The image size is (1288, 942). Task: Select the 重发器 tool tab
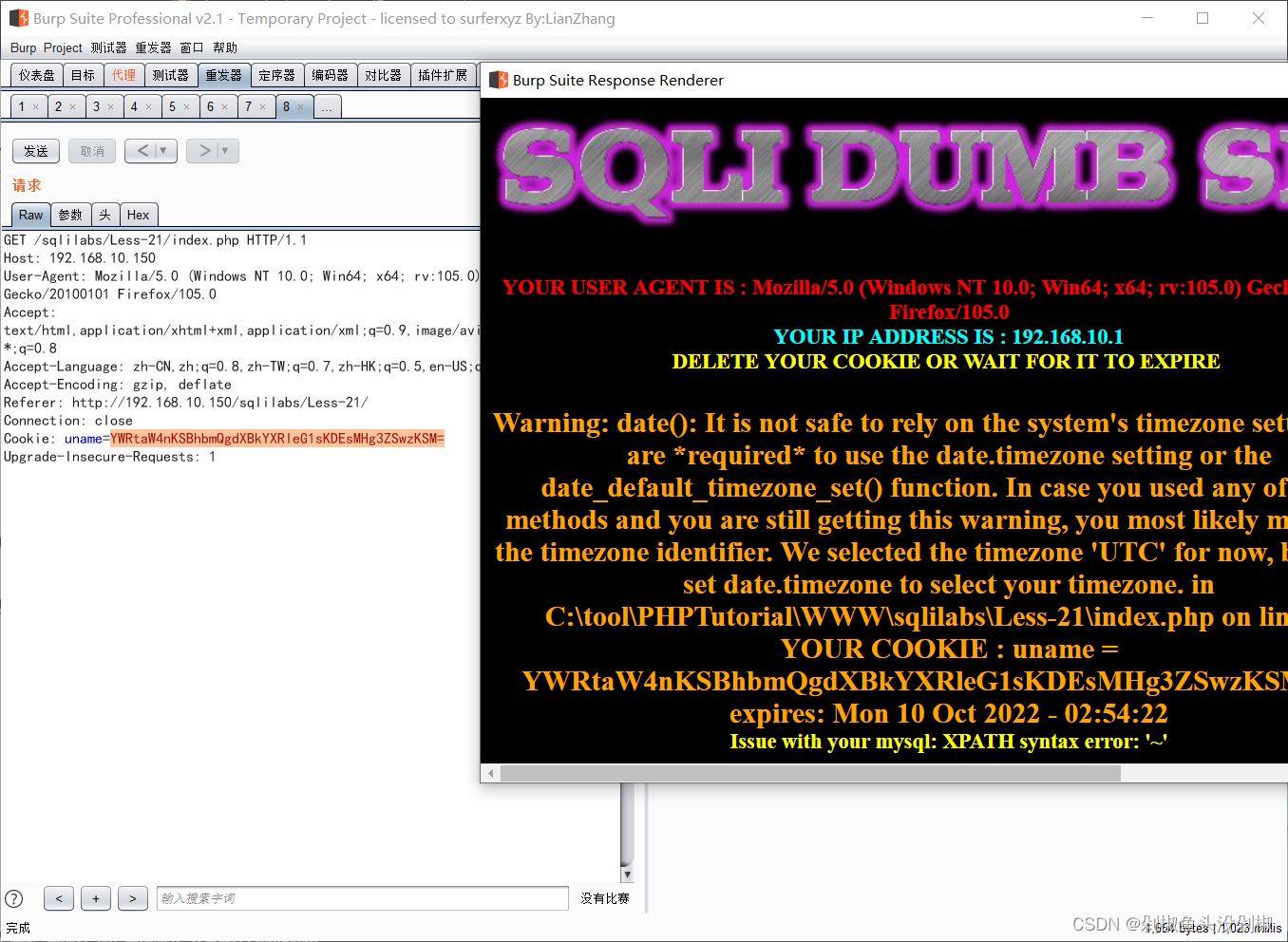coord(223,75)
